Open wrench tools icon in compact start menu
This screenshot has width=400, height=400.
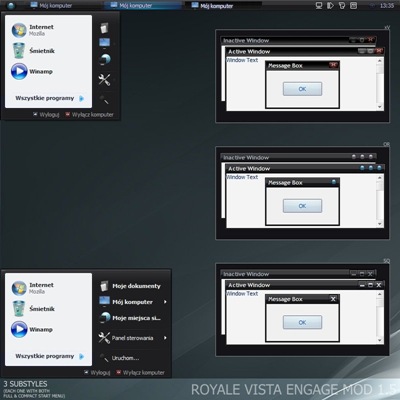coord(104,79)
